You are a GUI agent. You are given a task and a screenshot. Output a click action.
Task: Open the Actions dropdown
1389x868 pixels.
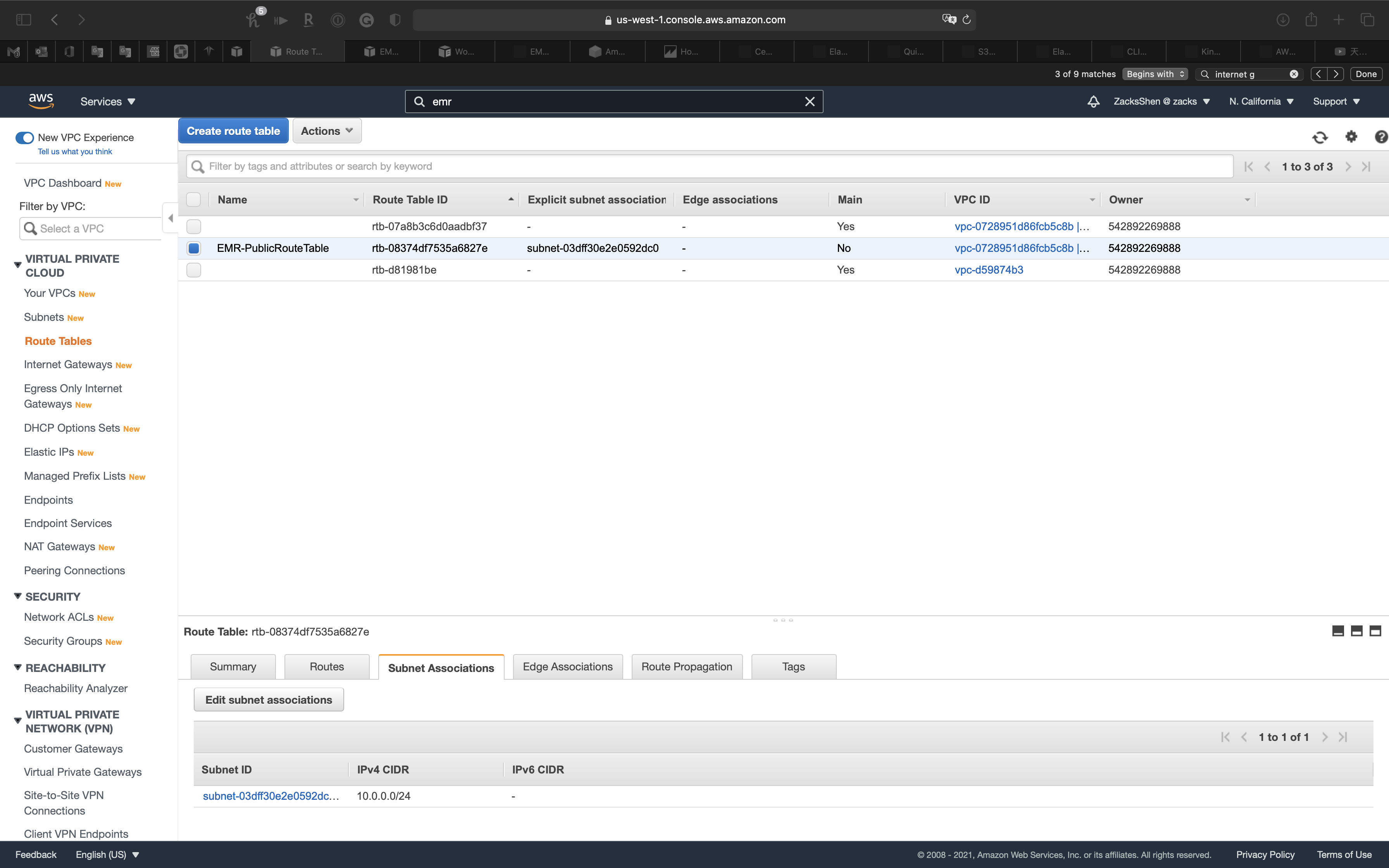[327, 131]
